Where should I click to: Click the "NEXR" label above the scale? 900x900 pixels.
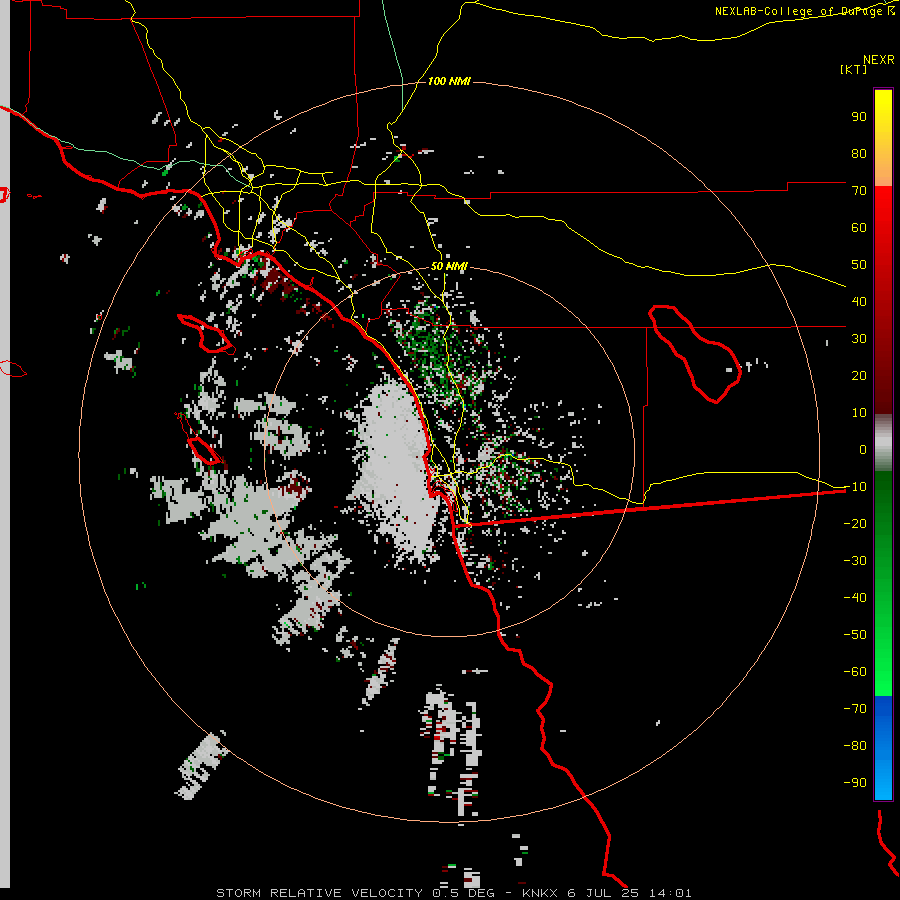pyautogui.click(x=879, y=60)
